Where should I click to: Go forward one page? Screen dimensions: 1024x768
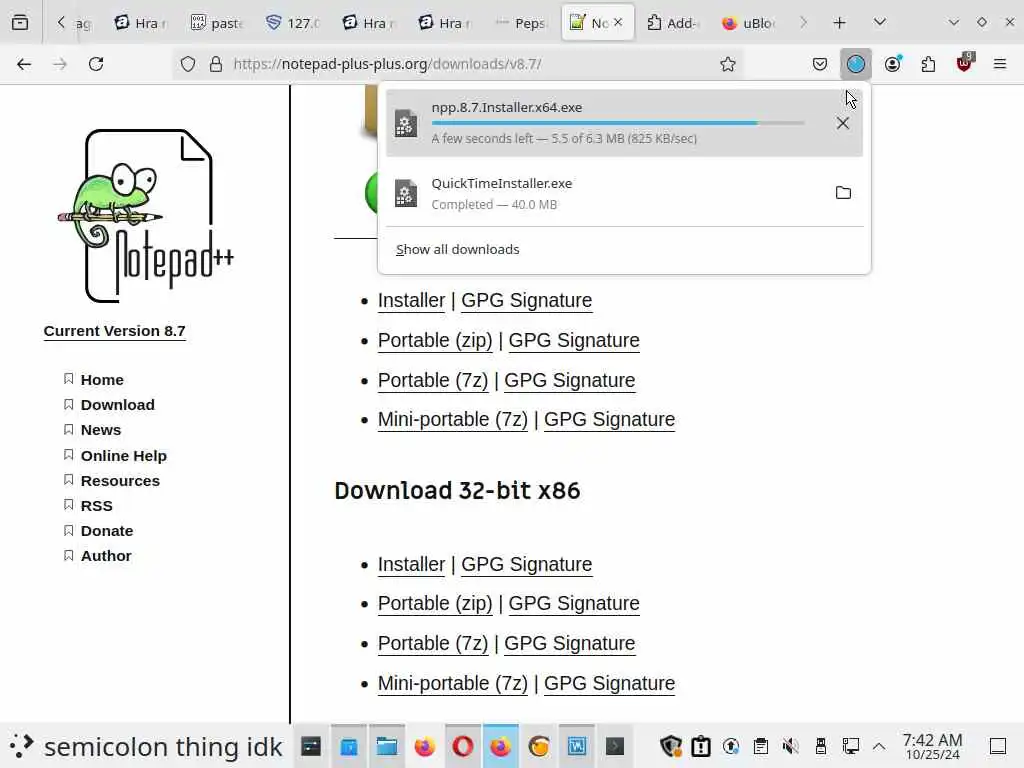(x=60, y=64)
